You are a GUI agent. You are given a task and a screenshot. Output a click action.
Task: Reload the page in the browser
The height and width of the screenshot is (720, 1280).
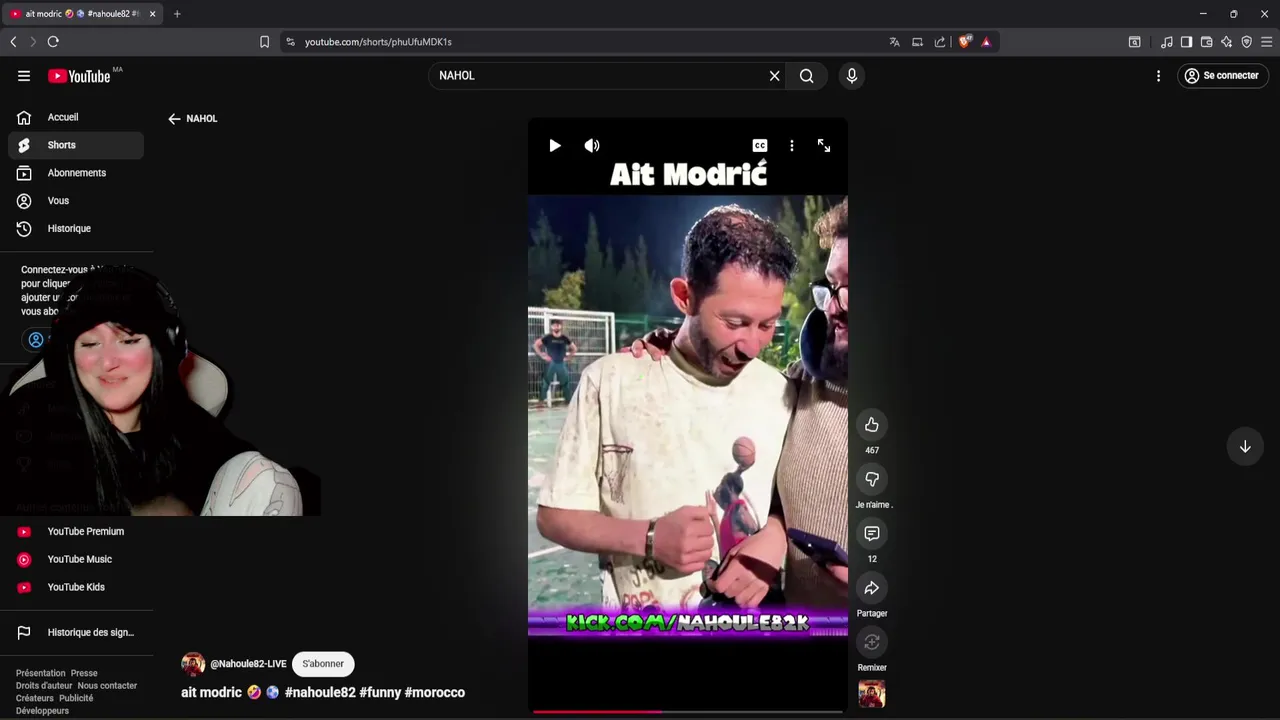53,42
